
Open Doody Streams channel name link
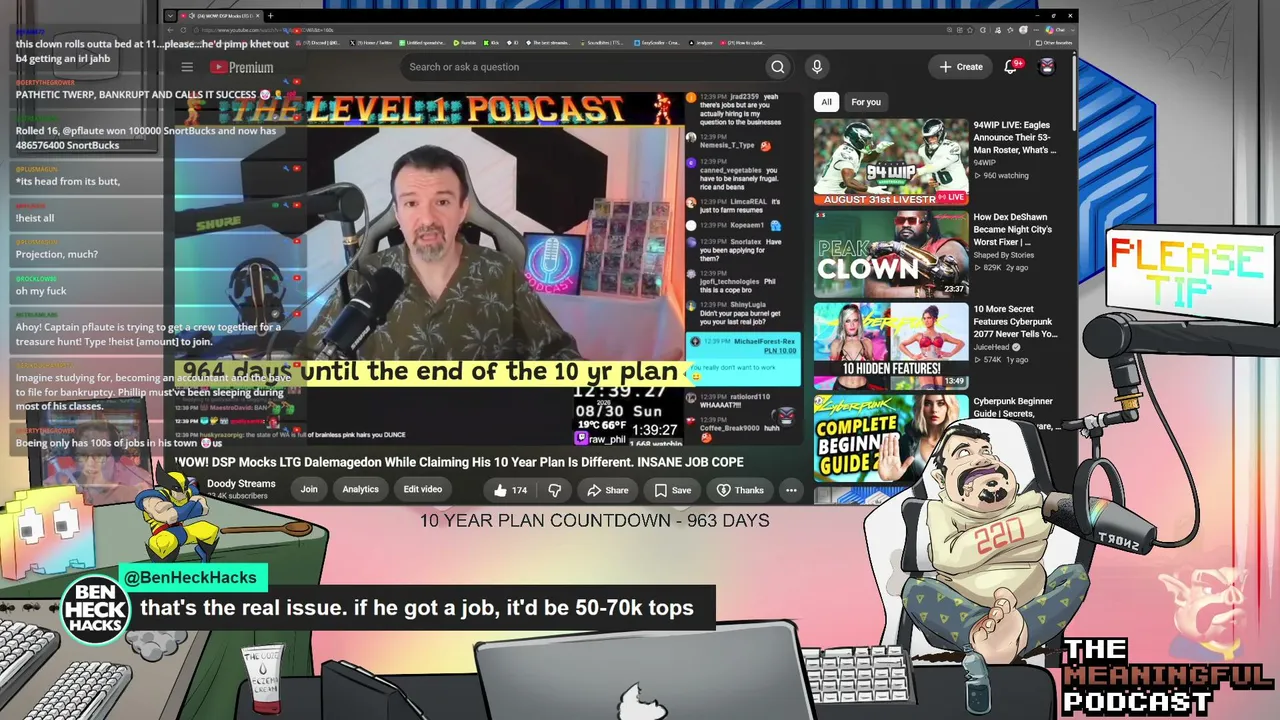(x=241, y=484)
